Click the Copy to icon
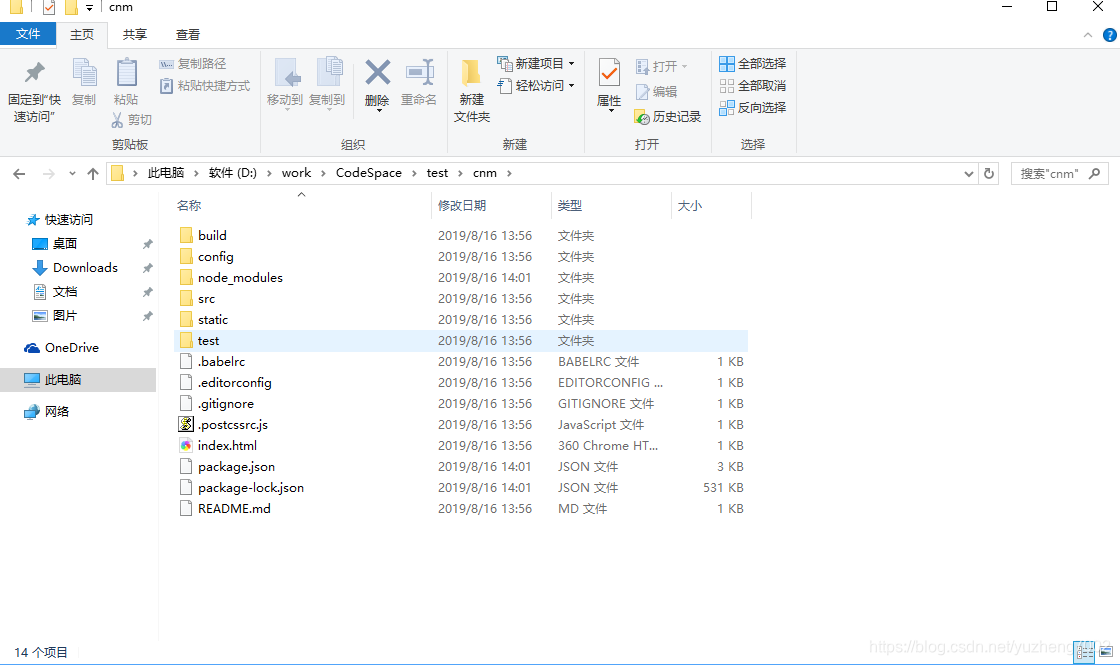Screen dimensions: 1120x665 (329, 73)
